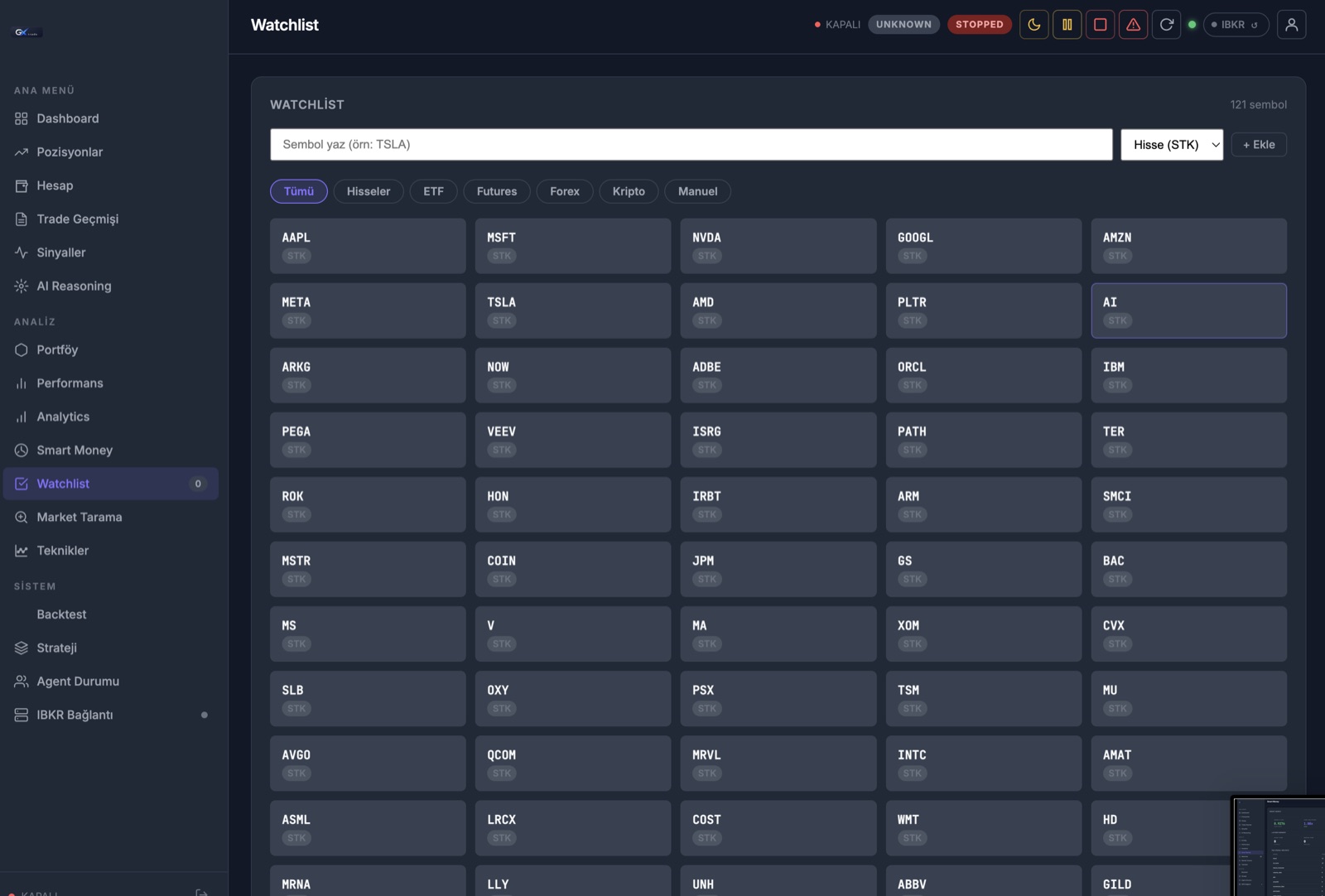Viewport: 1325px width, 896px height.
Task: Click the MSTR symbol card
Action: point(368,569)
